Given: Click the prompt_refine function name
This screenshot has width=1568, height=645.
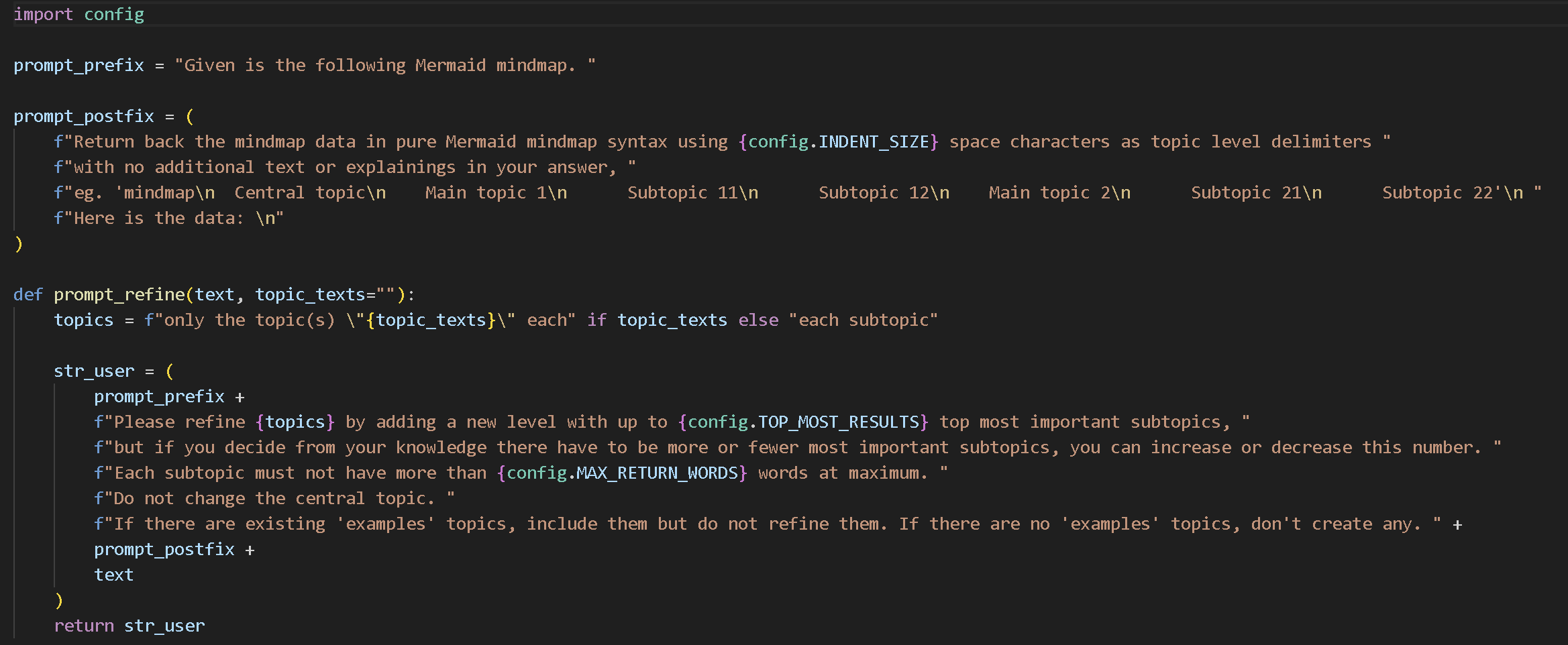Looking at the screenshot, I should [x=119, y=294].
